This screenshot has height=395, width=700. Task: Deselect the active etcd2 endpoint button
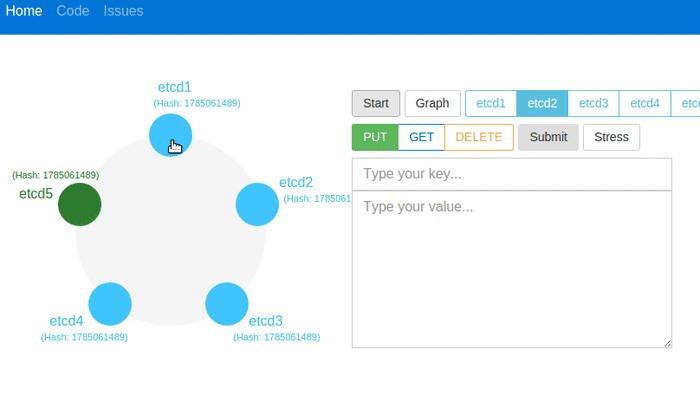[542, 104]
